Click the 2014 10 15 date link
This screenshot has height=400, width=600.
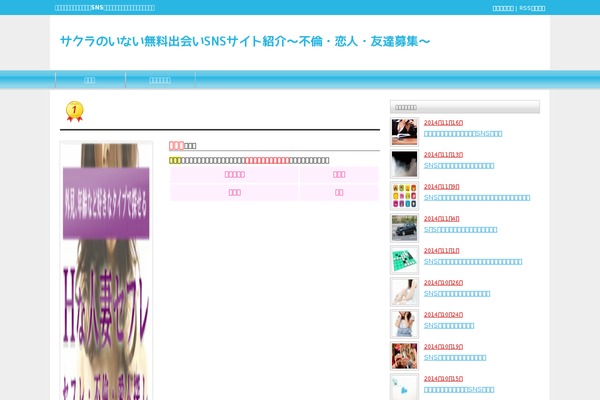[443, 379]
